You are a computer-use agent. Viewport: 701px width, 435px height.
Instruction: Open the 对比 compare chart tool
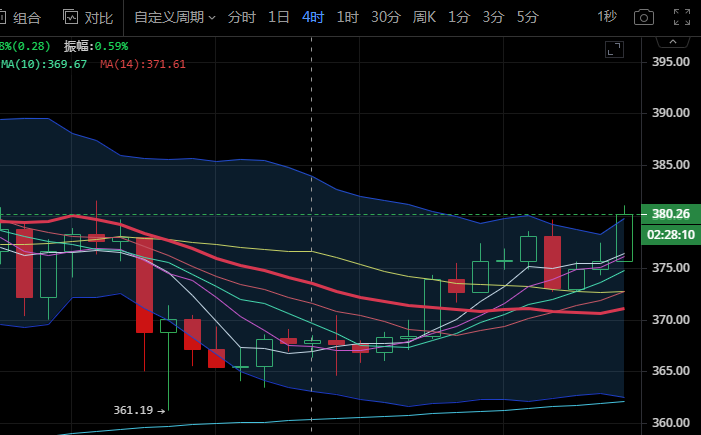tap(88, 17)
